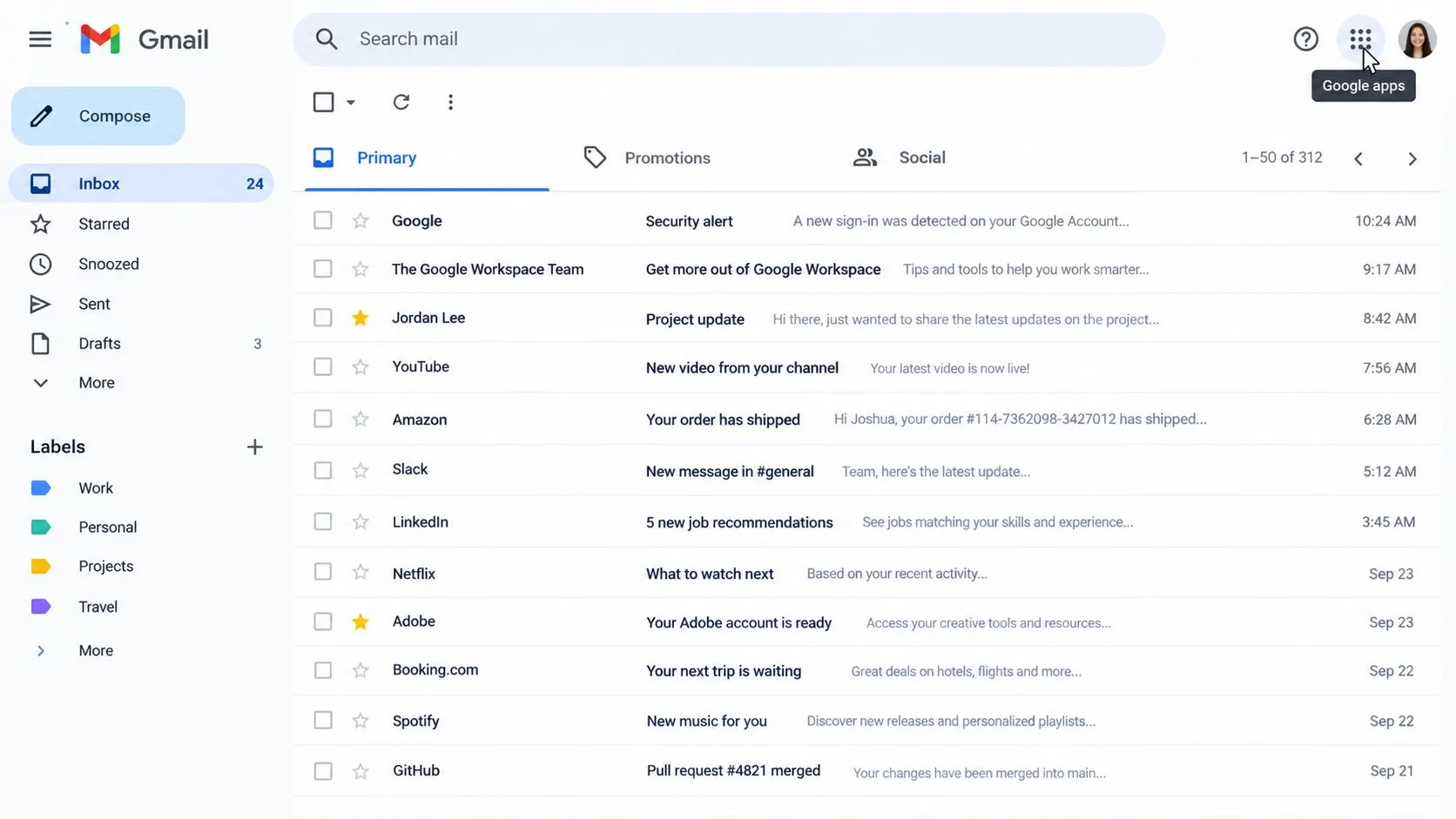Click the 1–50 of 312 counter
The image size is (1456, 819).
coord(1282,158)
